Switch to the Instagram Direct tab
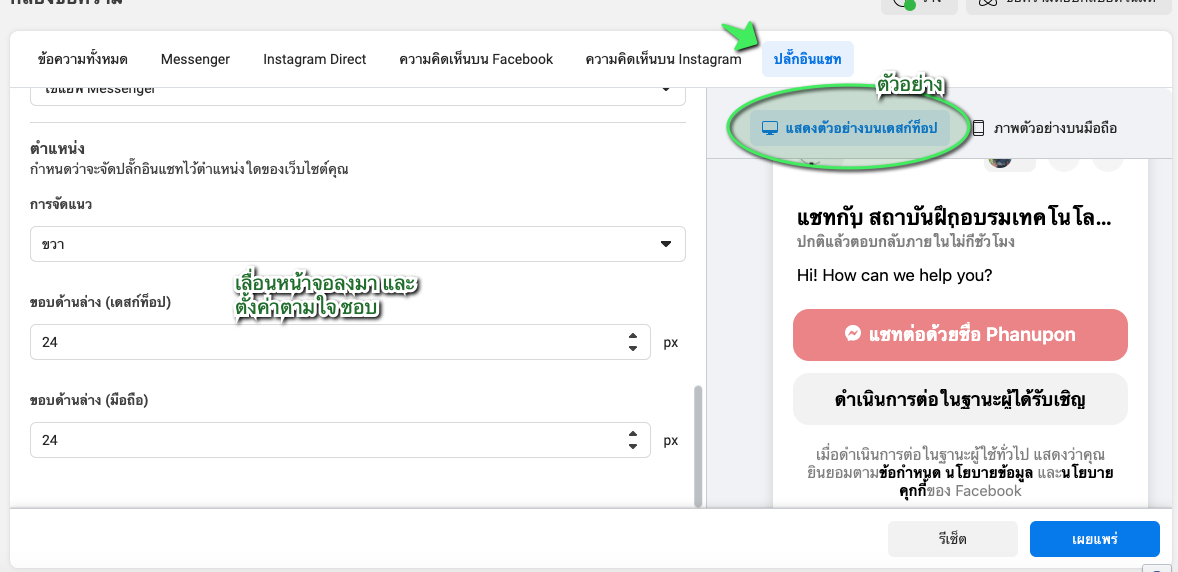Viewport: 1178px width, 572px height. click(314, 59)
